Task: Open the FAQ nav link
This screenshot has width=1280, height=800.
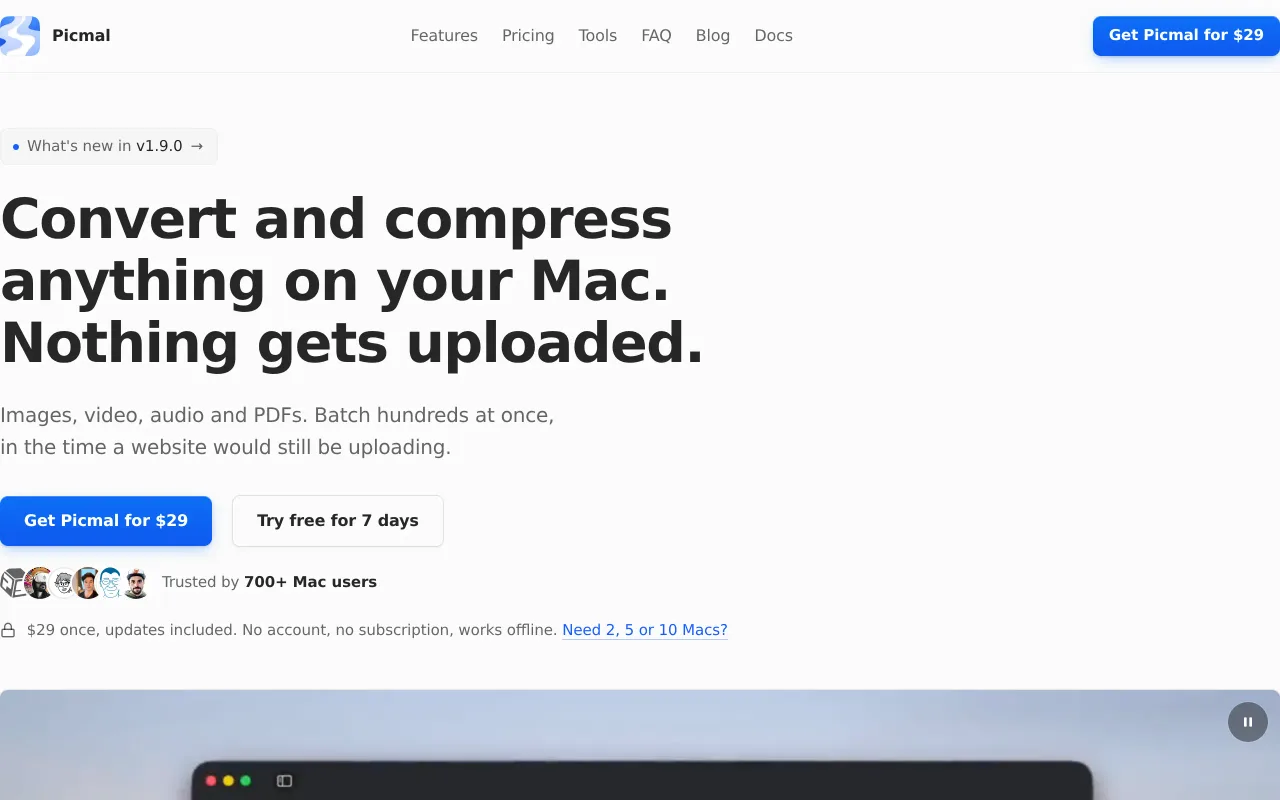Action: click(656, 36)
